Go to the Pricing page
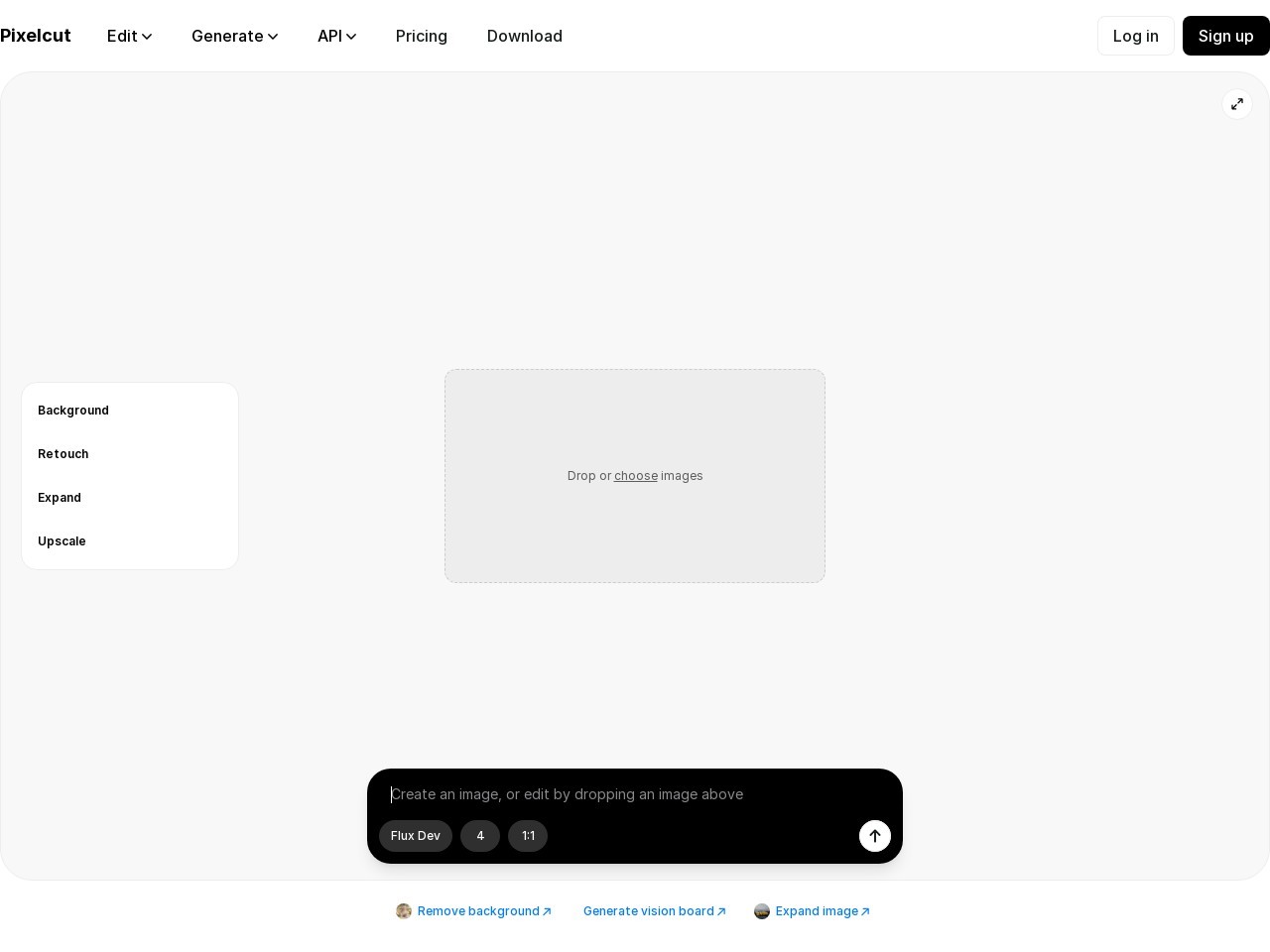Viewport: 1270px width, 952px height. [x=421, y=36]
